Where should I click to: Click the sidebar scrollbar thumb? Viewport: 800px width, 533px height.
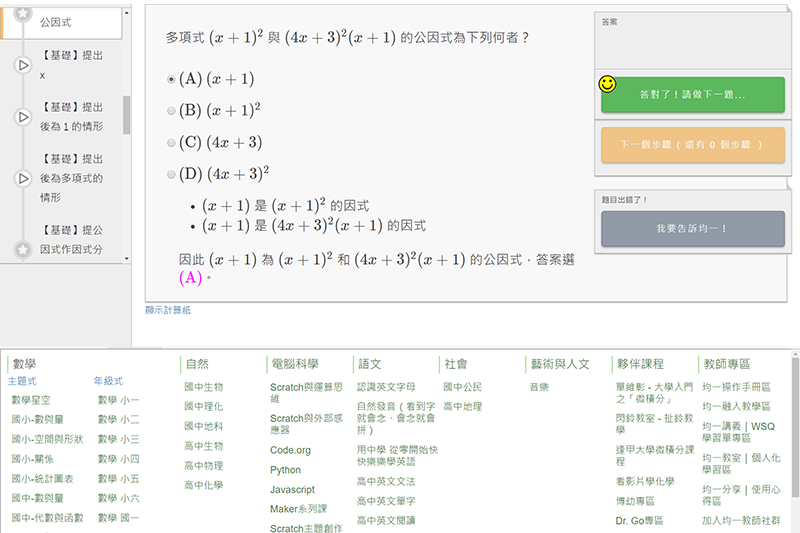click(x=127, y=115)
